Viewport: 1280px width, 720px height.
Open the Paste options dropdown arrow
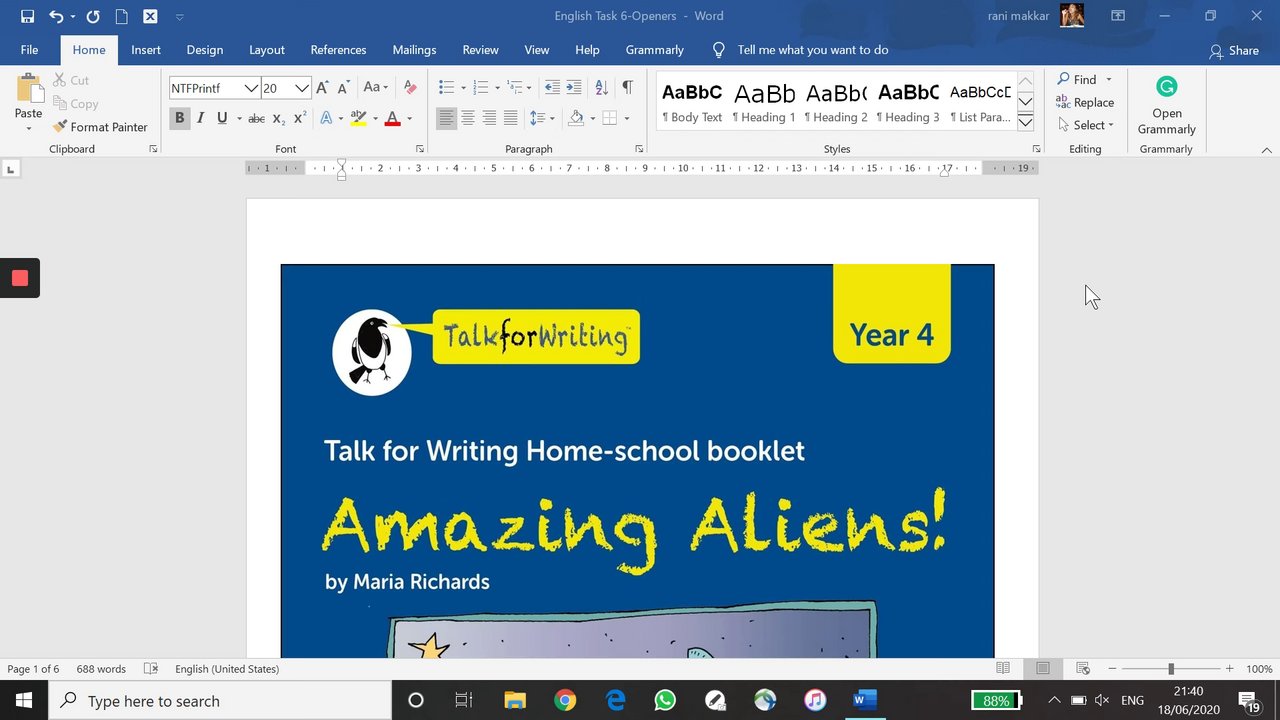[x=28, y=129]
